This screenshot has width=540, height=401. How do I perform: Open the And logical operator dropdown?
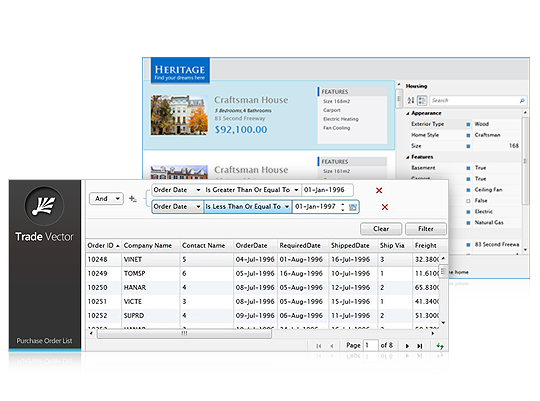(106, 198)
